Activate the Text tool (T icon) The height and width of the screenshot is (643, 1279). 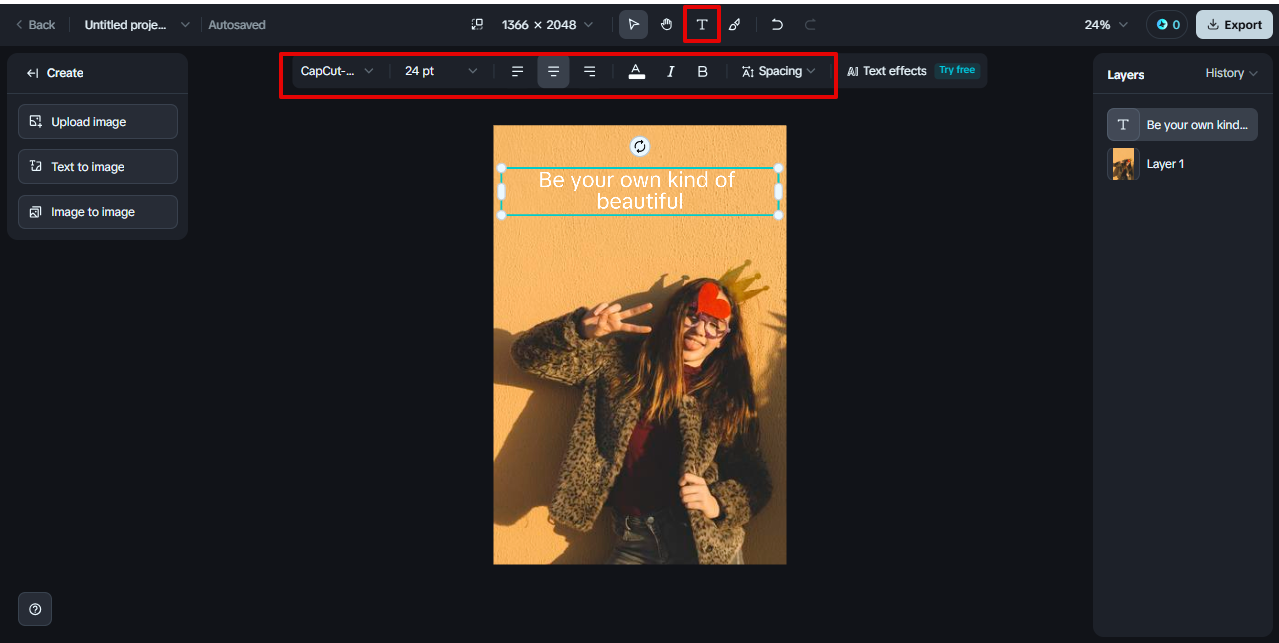702,24
